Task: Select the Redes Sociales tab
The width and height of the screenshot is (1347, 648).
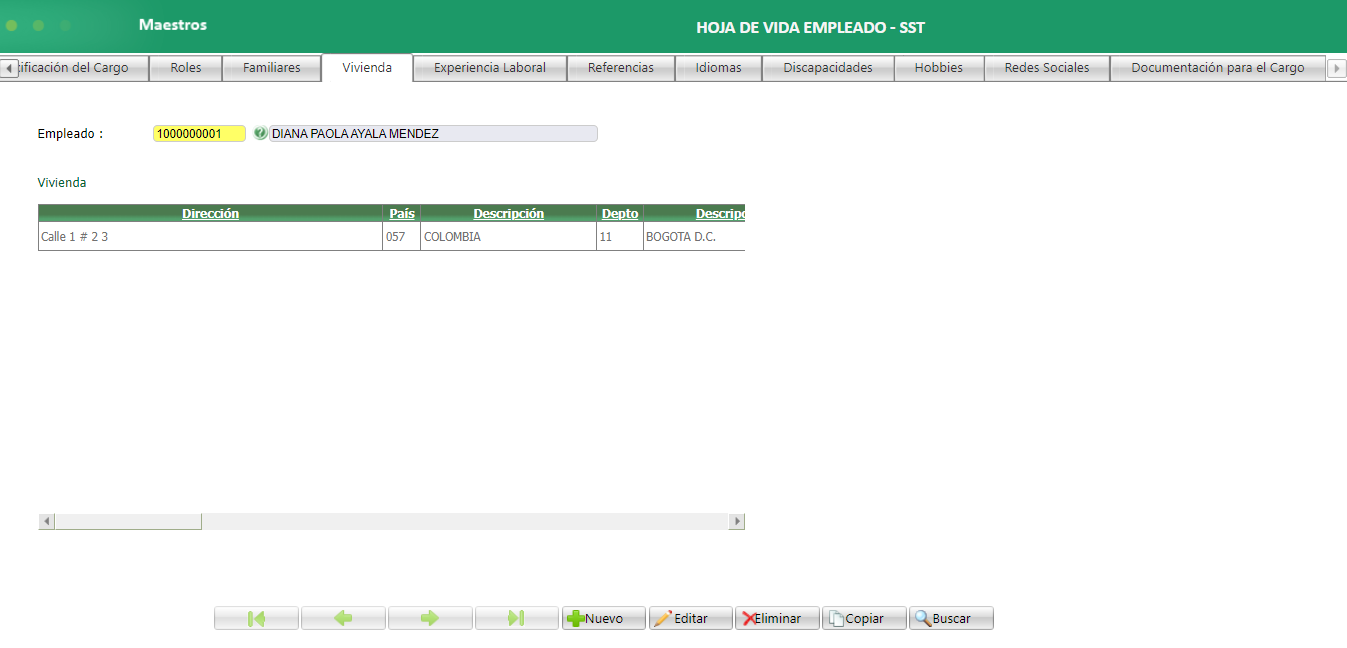Action: click(1046, 67)
